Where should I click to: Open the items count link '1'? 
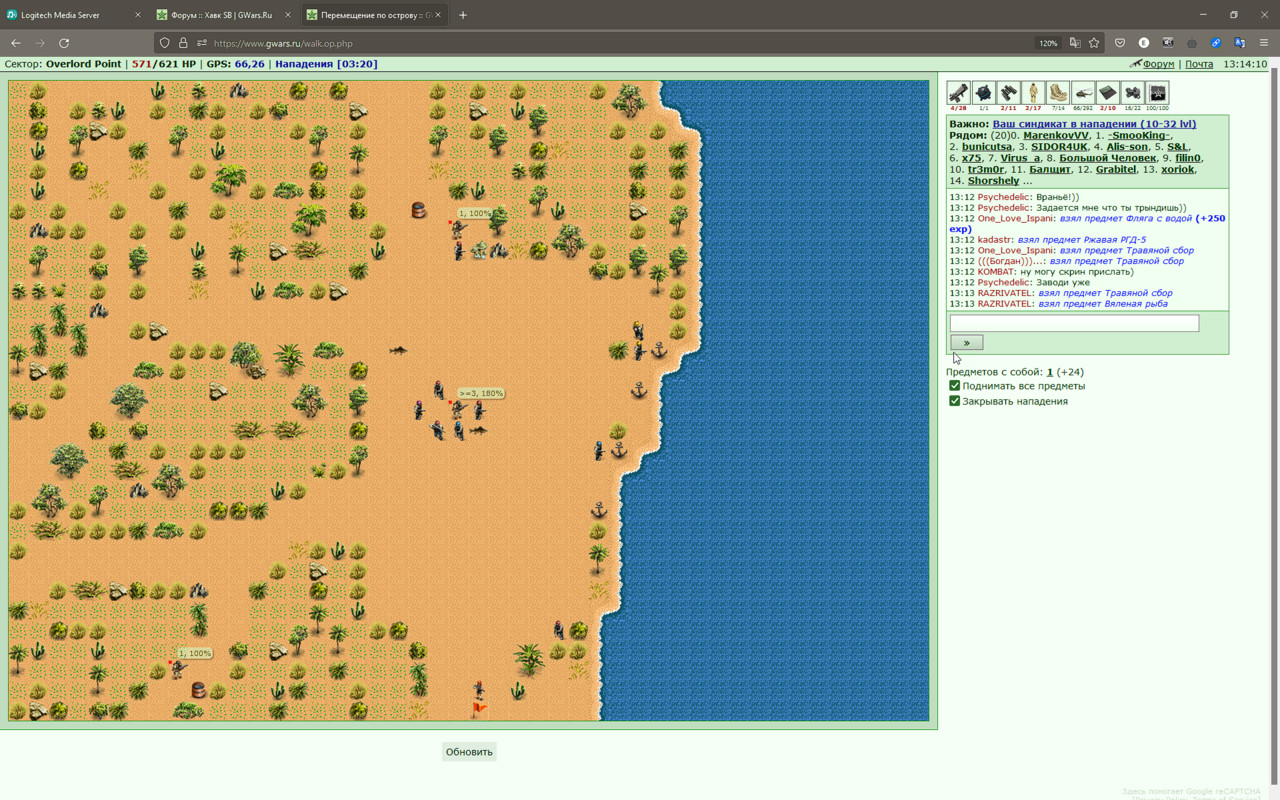click(1050, 372)
